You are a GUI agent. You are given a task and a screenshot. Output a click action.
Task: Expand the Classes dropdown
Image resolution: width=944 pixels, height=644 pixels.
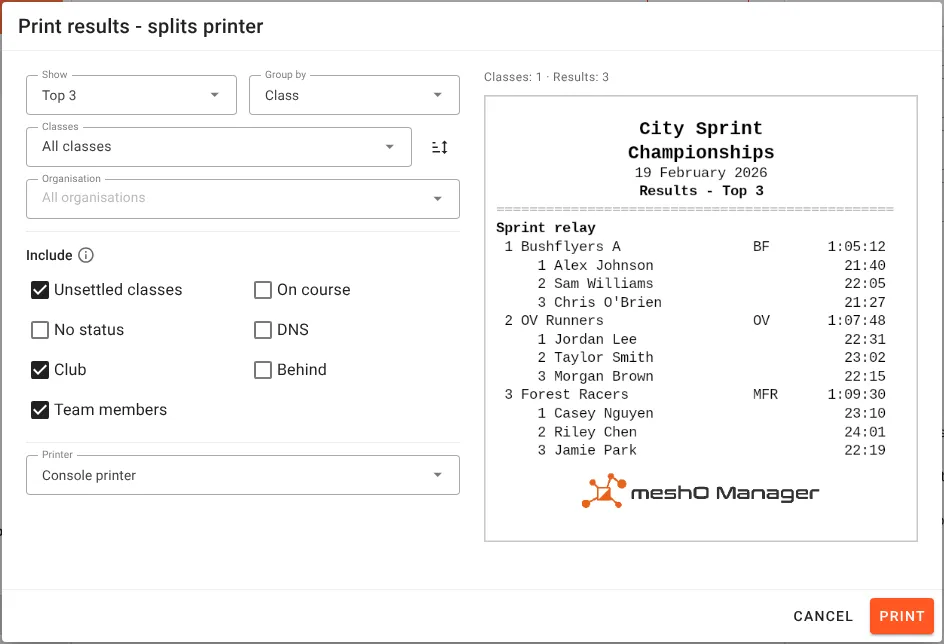coord(219,147)
